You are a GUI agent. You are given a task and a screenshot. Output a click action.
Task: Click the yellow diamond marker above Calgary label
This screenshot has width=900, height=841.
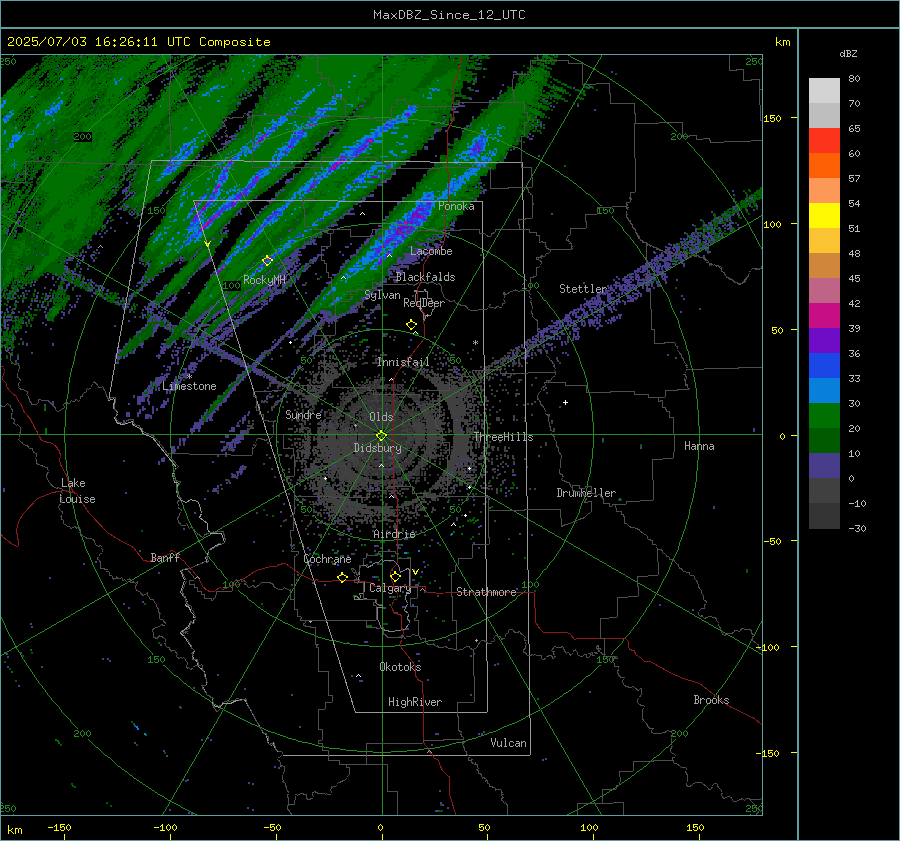pos(395,576)
